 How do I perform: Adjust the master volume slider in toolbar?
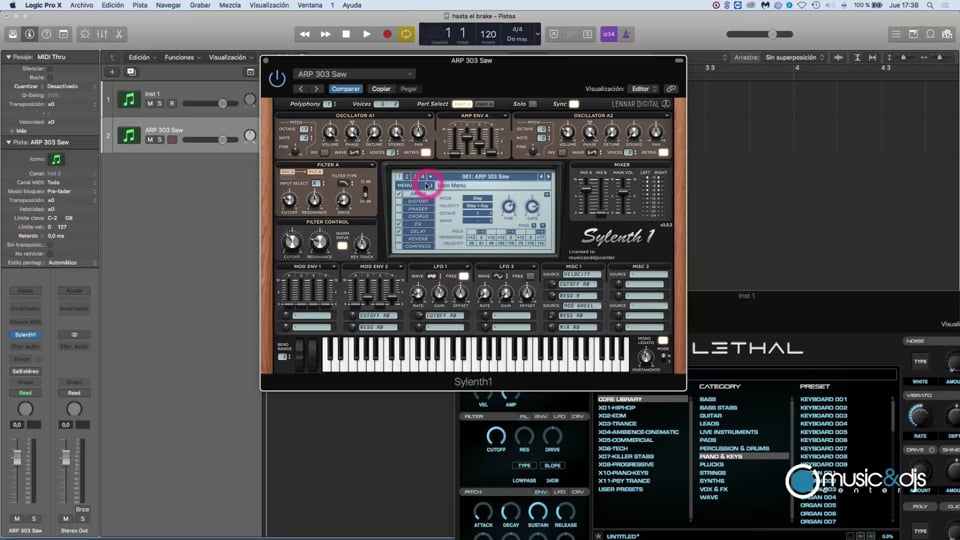click(x=759, y=34)
